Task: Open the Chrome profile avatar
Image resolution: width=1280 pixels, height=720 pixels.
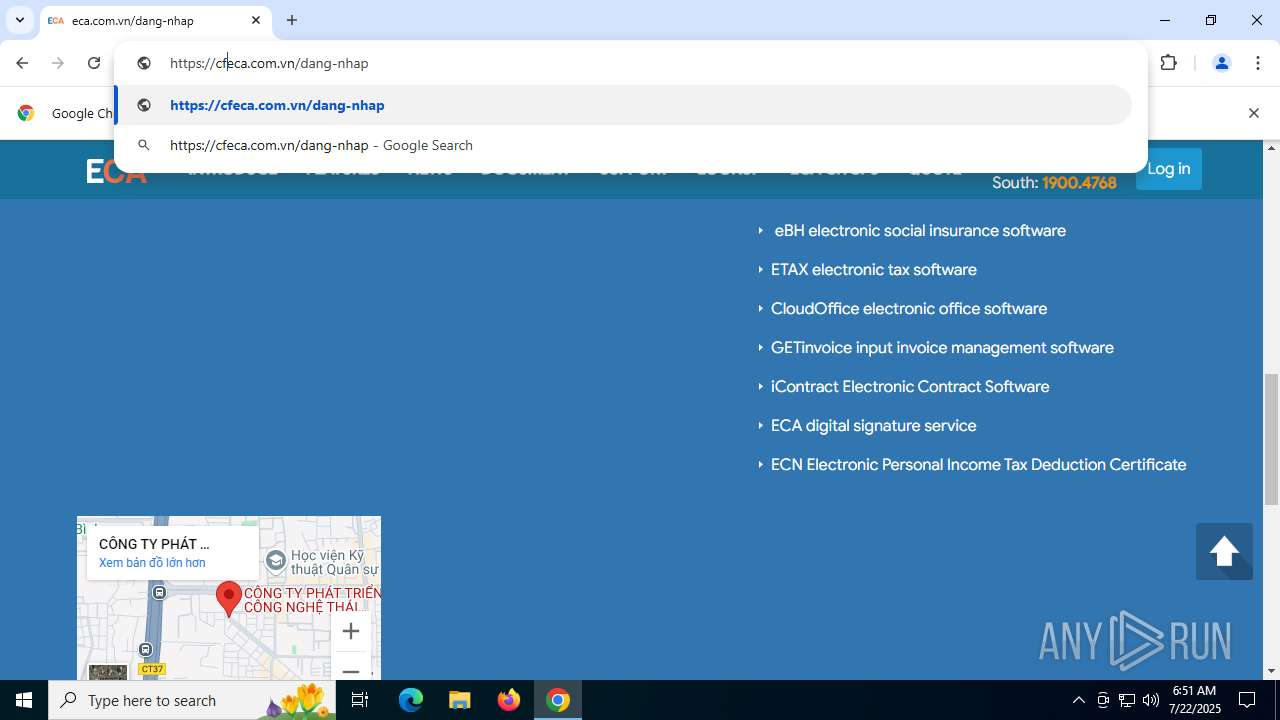Action: [1221, 63]
